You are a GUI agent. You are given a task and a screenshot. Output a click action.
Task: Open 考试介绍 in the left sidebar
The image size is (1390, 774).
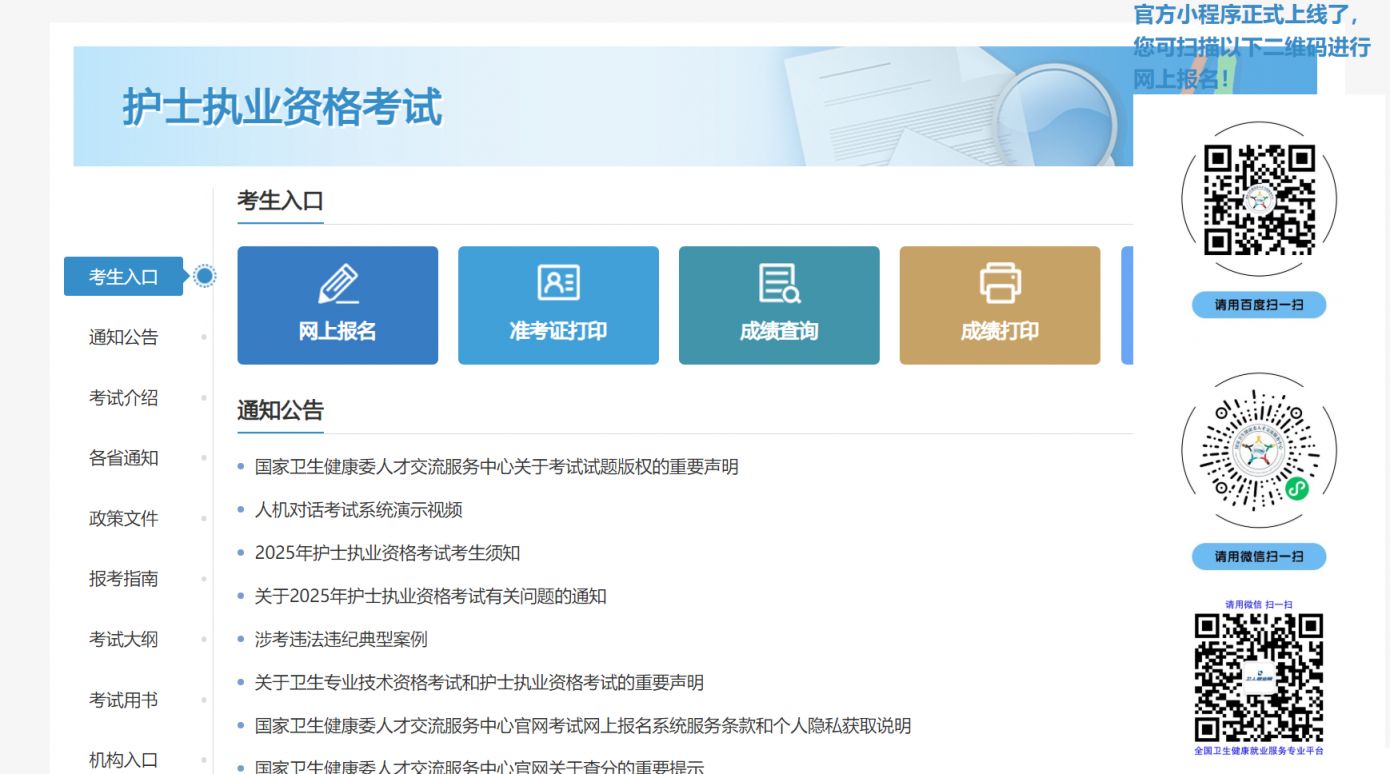point(124,398)
